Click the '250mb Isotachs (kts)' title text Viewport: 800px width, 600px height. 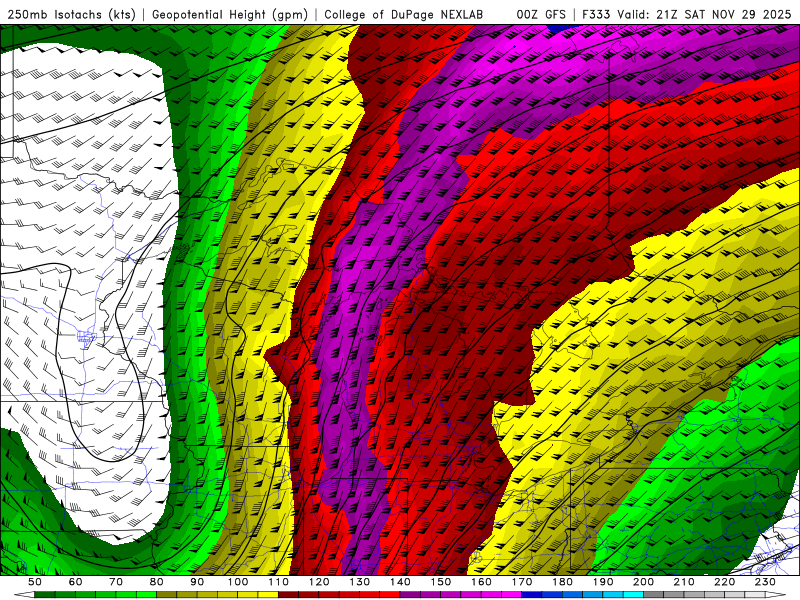point(72,14)
